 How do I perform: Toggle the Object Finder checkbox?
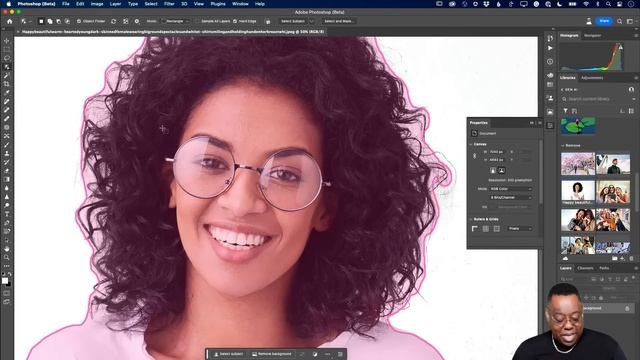(79, 21)
